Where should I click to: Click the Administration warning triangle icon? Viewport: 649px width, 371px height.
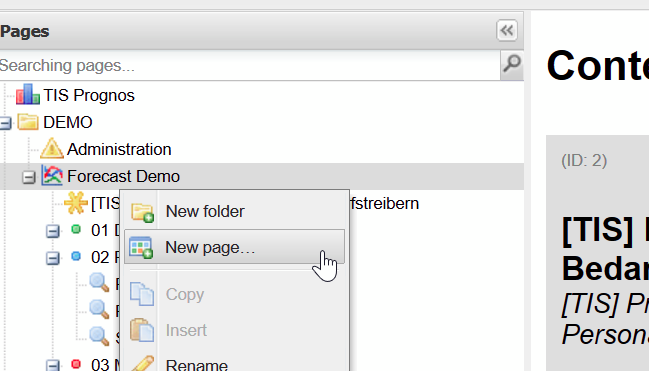point(51,148)
